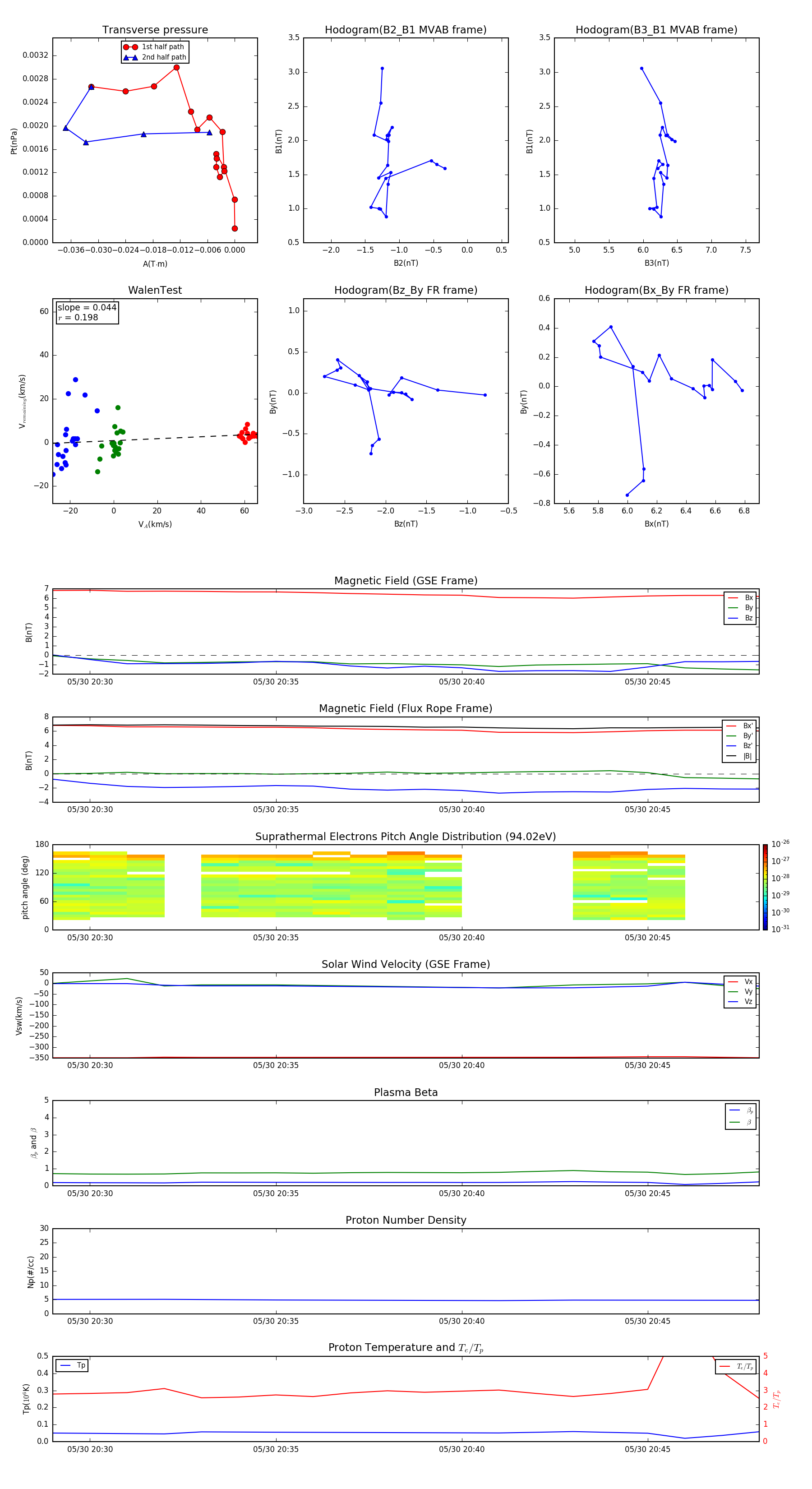Click the 'Solar Wind Velocity (GSE Frame)' title

tap(406, 964)
